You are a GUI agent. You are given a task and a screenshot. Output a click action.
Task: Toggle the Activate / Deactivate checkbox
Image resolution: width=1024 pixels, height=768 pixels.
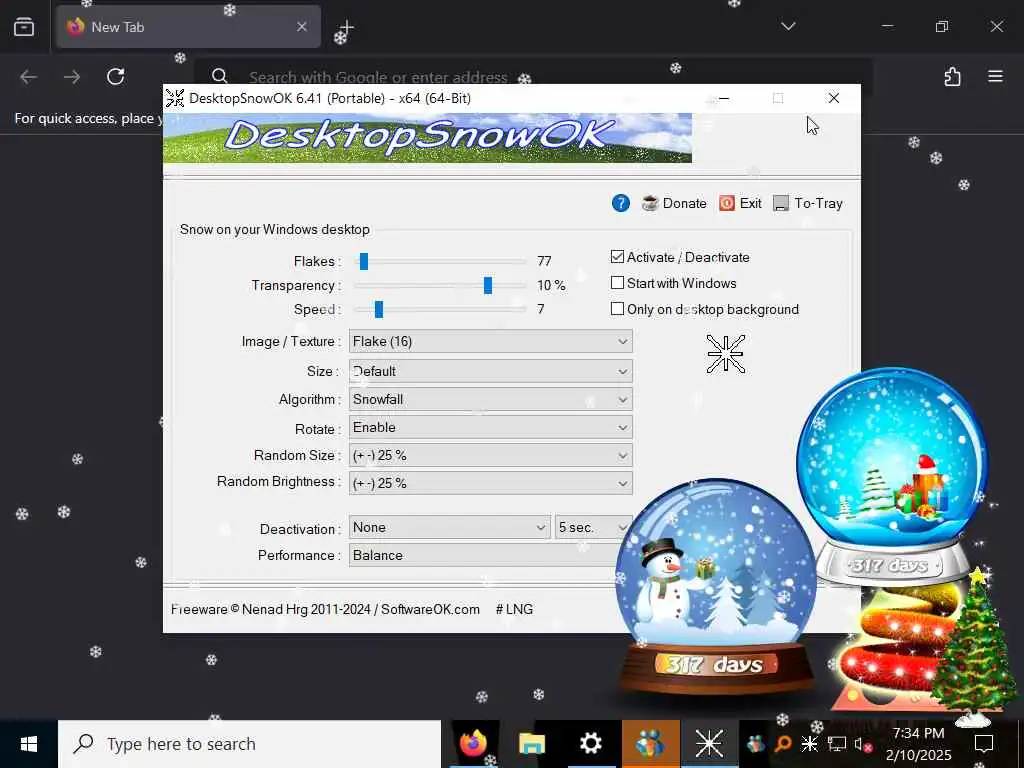pyautogui.click(x=617, y=257)
